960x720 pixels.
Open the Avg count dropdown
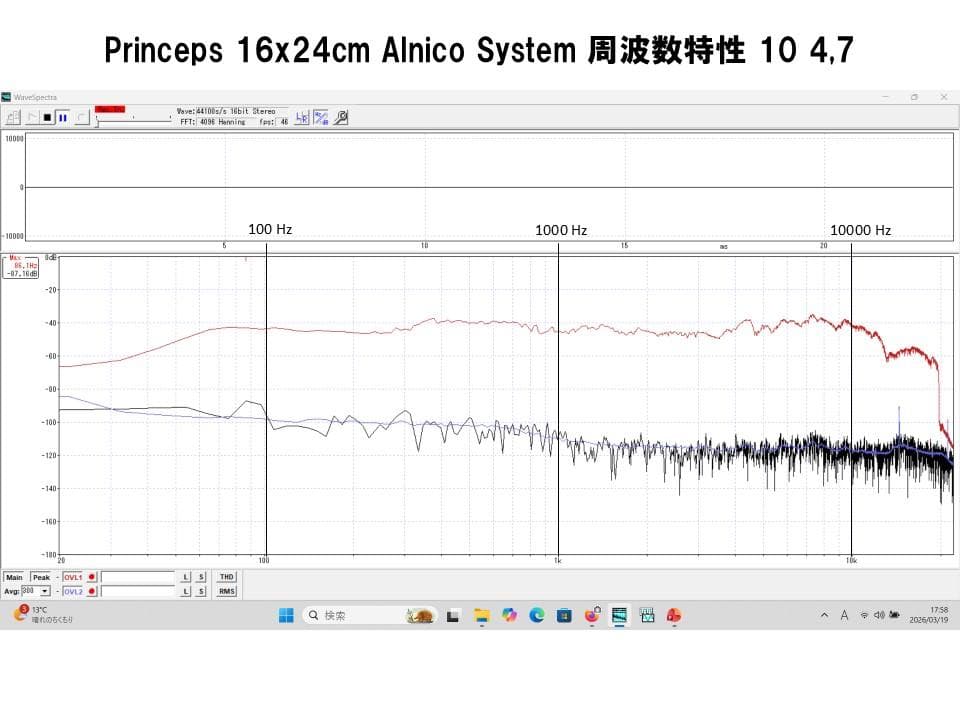[45, 591]
